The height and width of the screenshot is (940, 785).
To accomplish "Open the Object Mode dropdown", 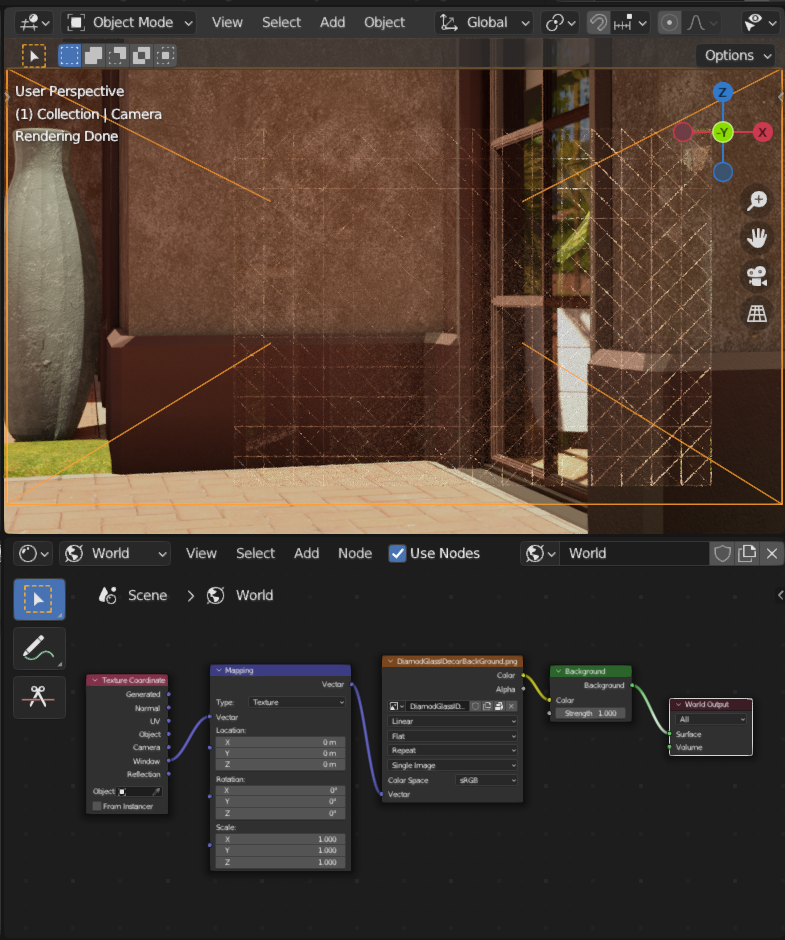I will [131, 23].
